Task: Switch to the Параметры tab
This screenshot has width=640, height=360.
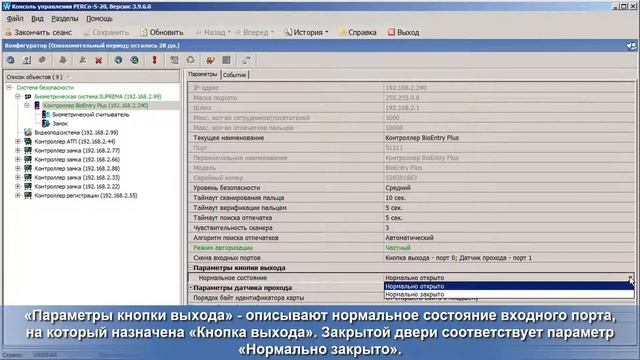Action: tap(203, 74)
